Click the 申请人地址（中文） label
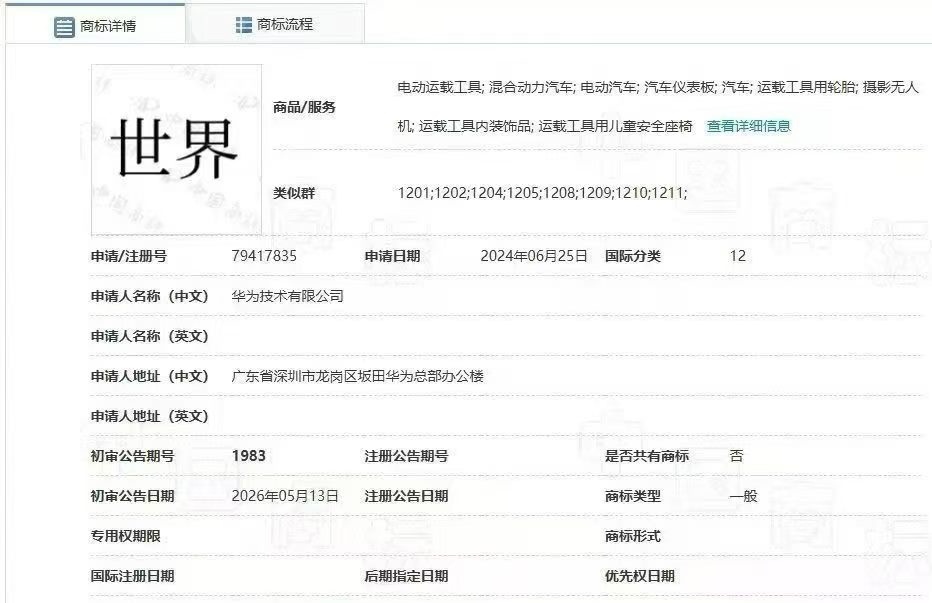 tap(150, 376)
